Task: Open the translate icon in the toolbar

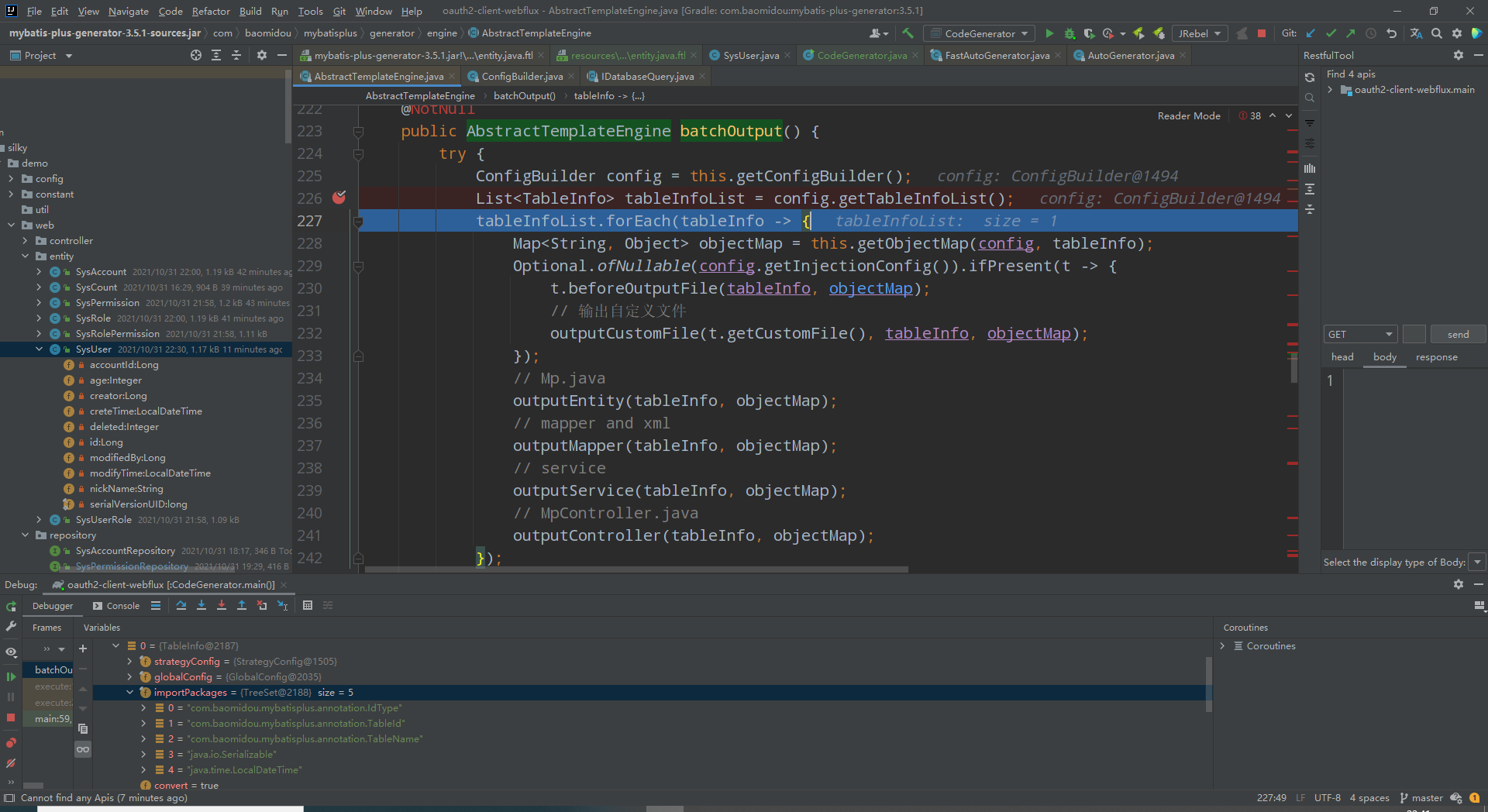Action: (x=1416, y=33)
